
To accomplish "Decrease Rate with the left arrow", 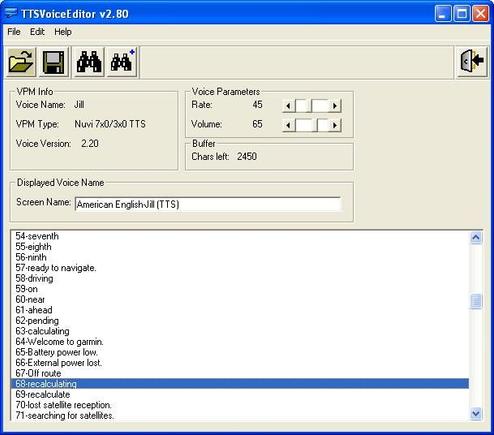I will pos(289,106).
